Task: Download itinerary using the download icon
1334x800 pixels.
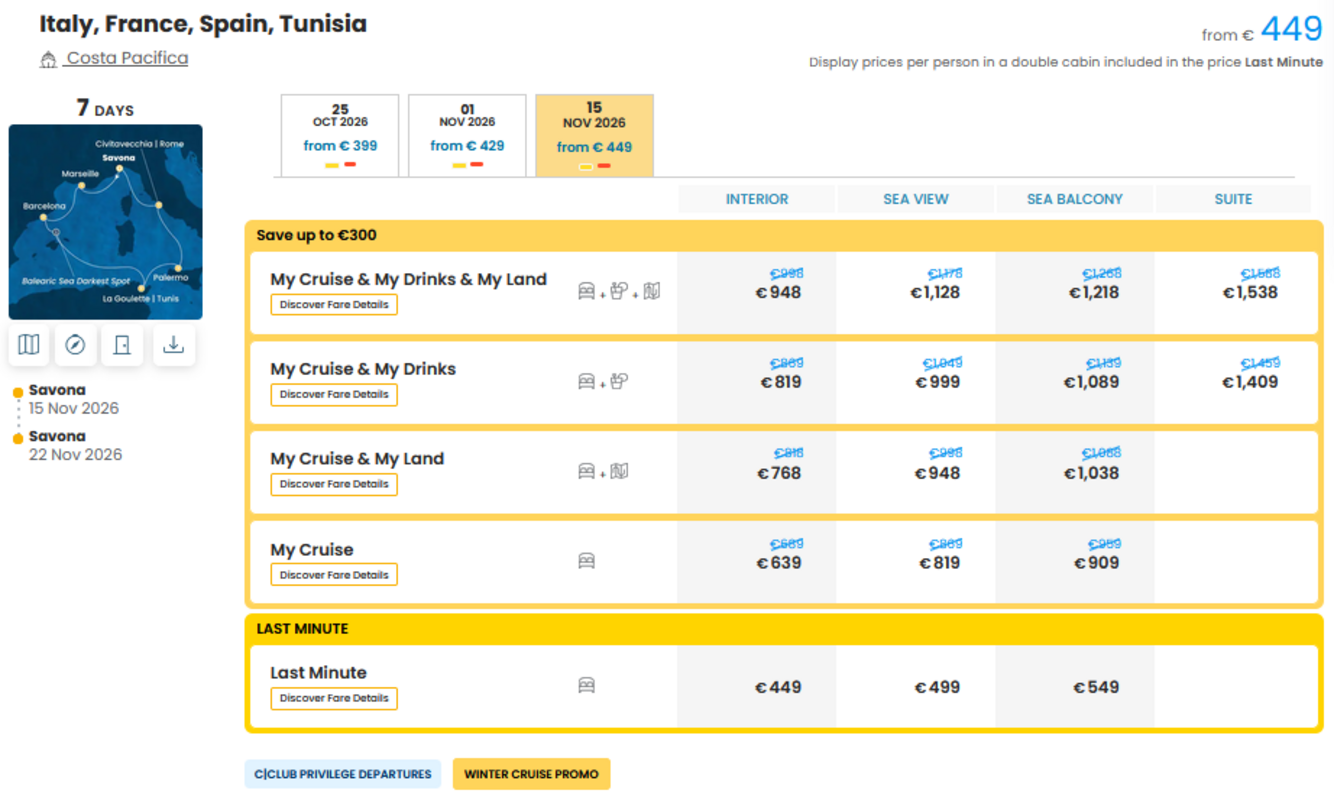Action: click(x=174, y=345)
